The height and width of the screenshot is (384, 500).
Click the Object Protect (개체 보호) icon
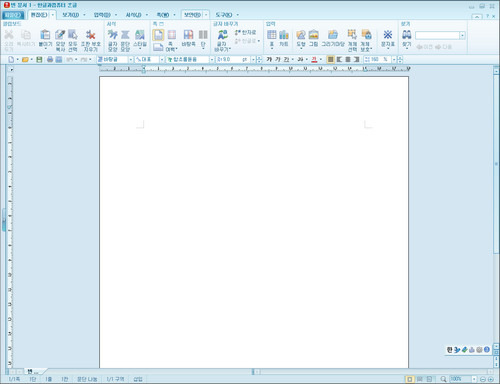pos(366,35)
